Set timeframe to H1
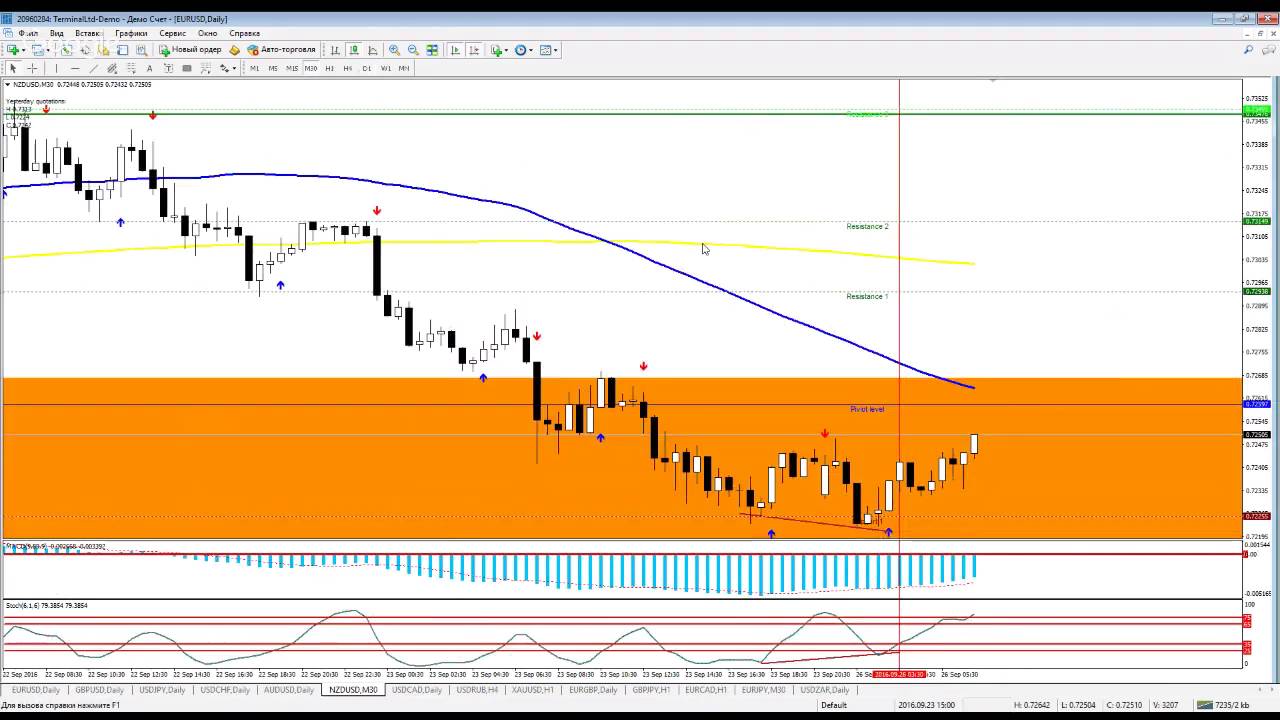The width and height of the screenshot is (1280, 720). pyautogui.click(x=329, y=68)
